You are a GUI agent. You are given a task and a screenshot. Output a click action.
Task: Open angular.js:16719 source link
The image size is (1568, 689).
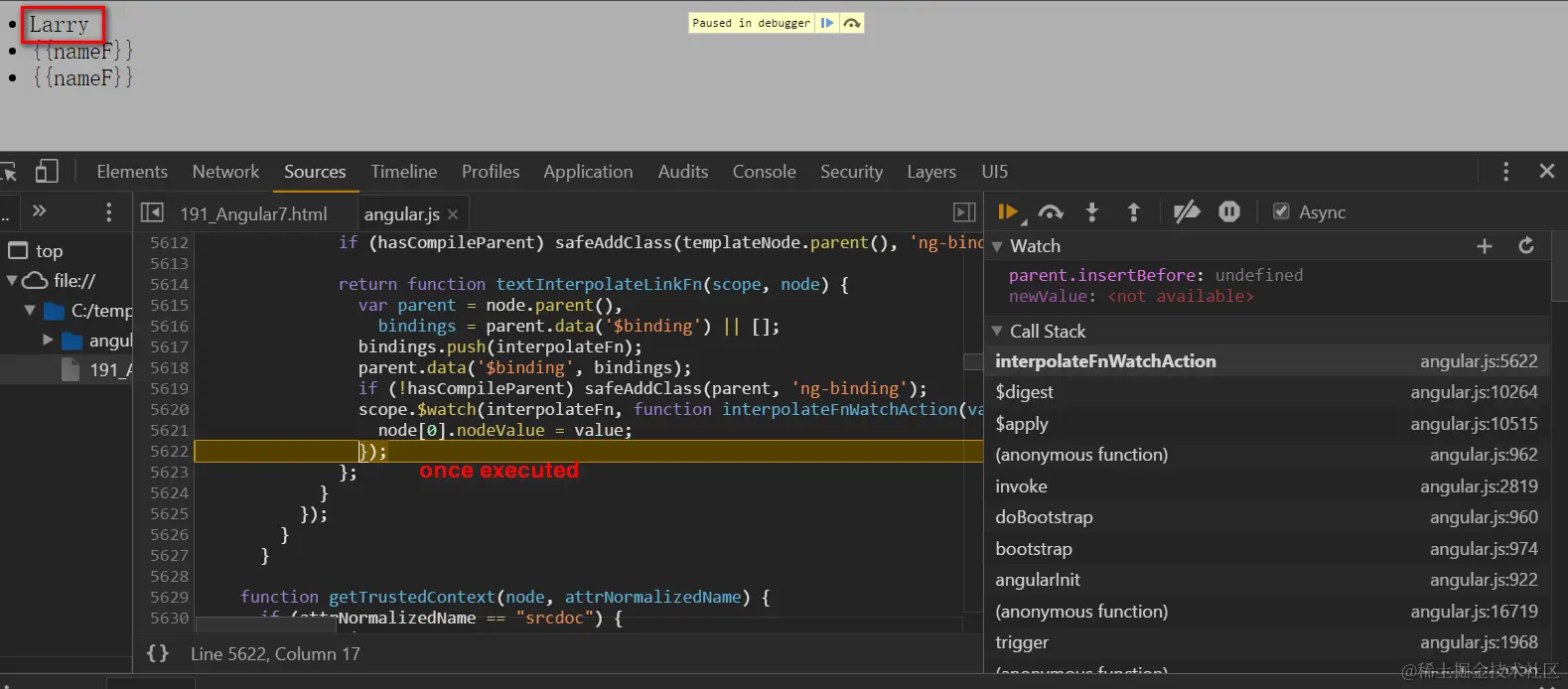pos(1474,612)
